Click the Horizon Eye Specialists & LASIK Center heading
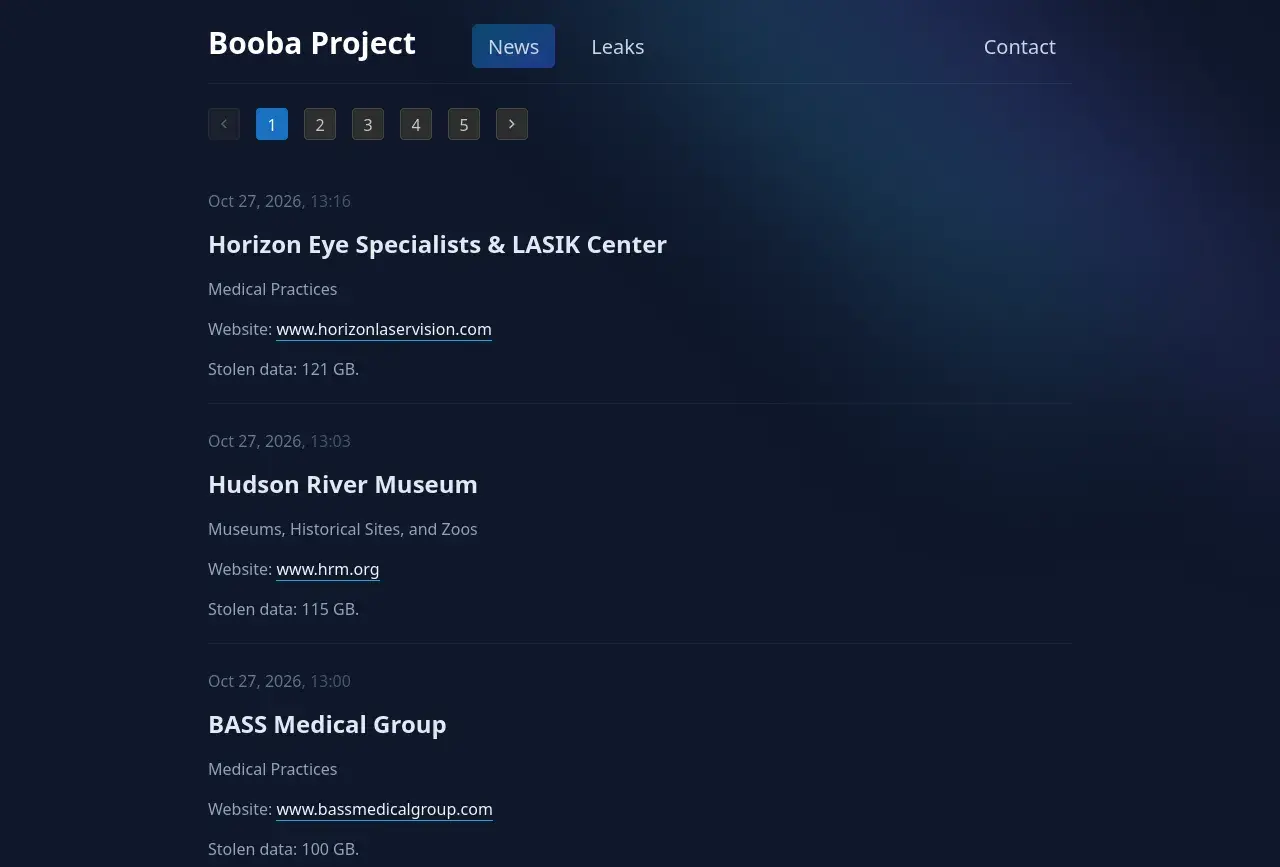The height and width of the screenshot is (867, 1280). [437, 244]
